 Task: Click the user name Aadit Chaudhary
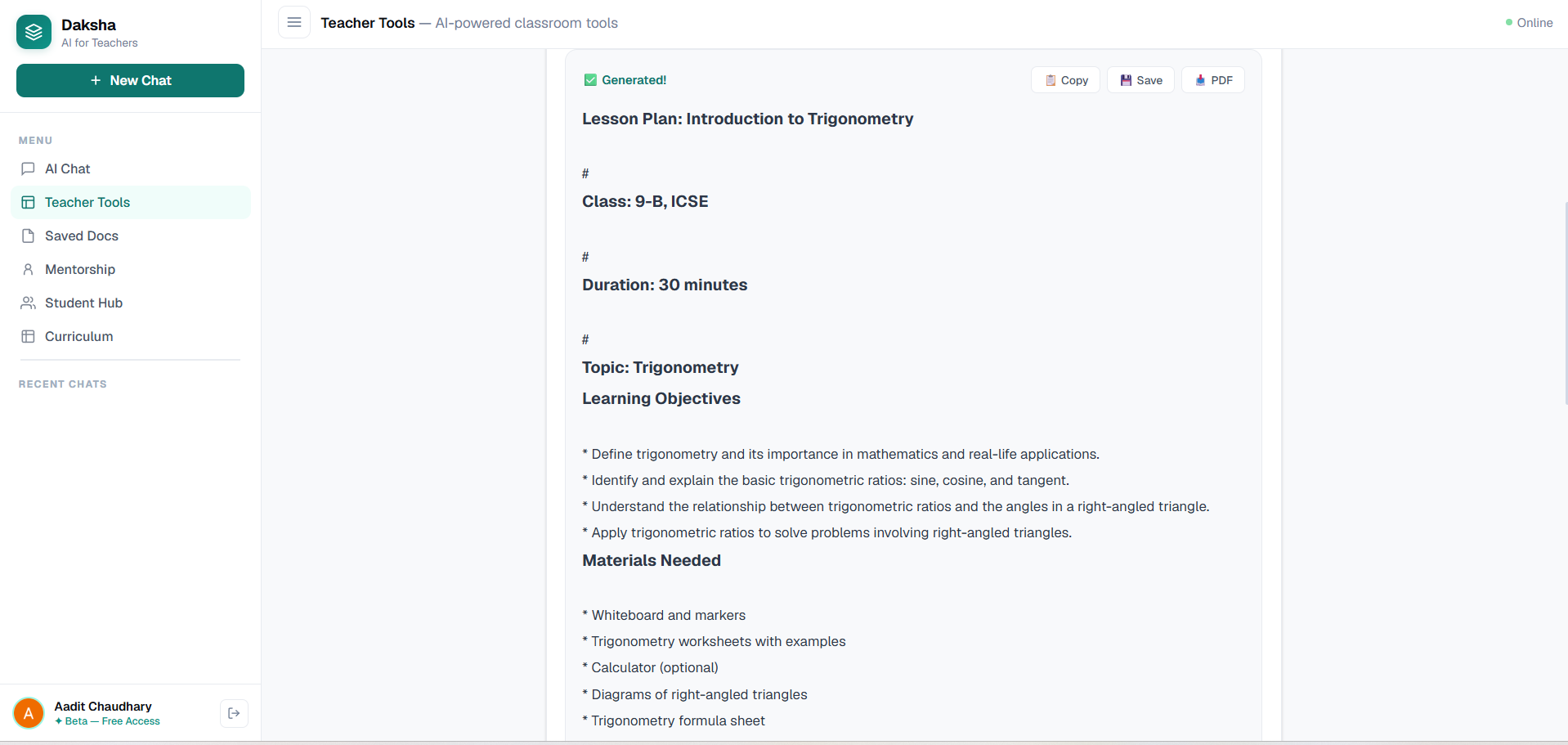(103, 706)
